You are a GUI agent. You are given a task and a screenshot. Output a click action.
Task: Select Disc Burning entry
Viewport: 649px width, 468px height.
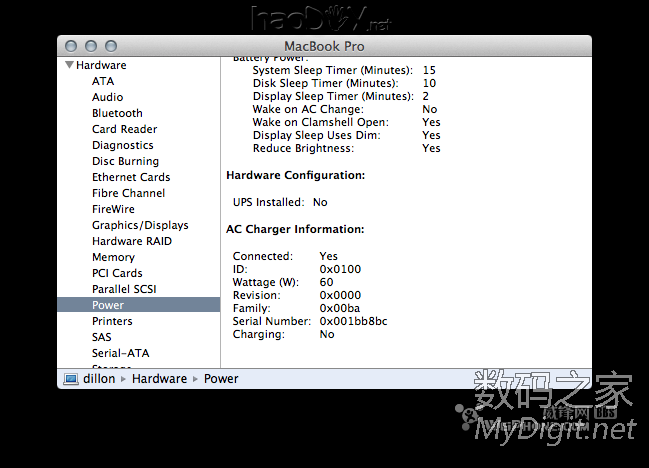[125, 161]
